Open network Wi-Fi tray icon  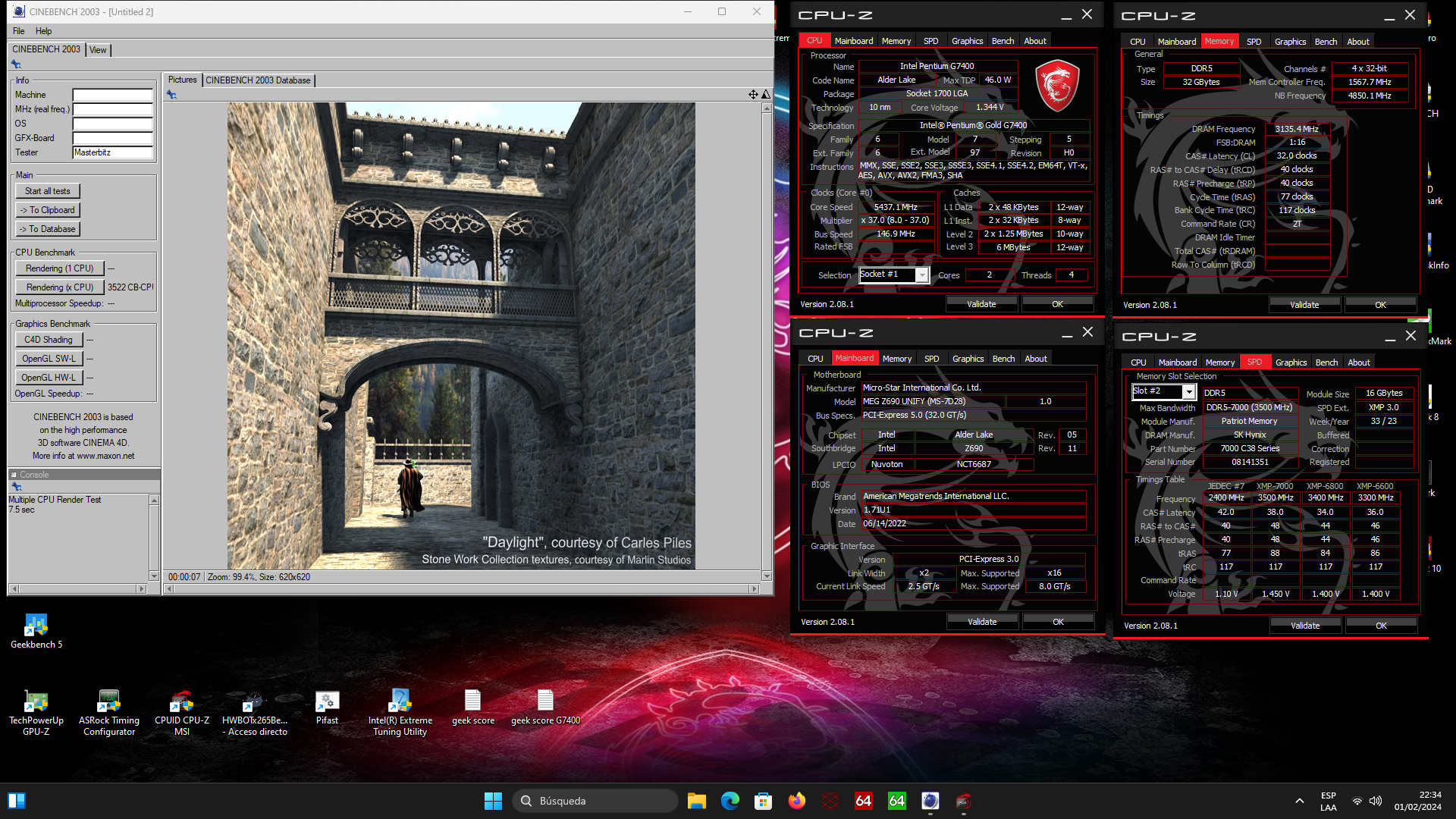(x=1357, y=801)
